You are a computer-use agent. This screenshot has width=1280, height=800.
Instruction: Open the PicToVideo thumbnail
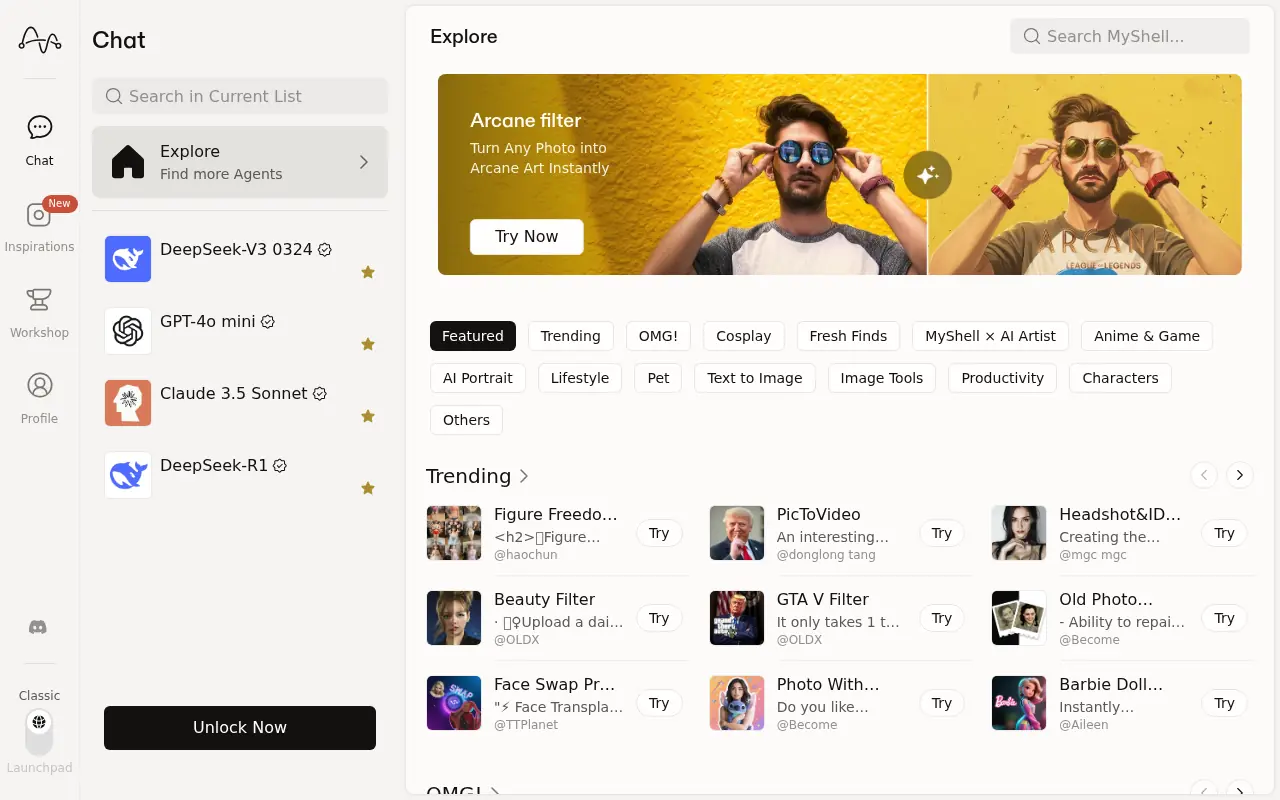737,533
